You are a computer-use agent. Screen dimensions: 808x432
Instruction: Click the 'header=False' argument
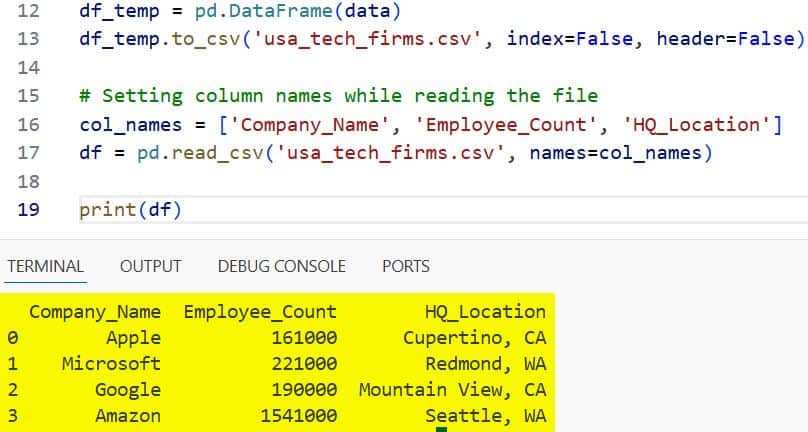tap(725, 39)
